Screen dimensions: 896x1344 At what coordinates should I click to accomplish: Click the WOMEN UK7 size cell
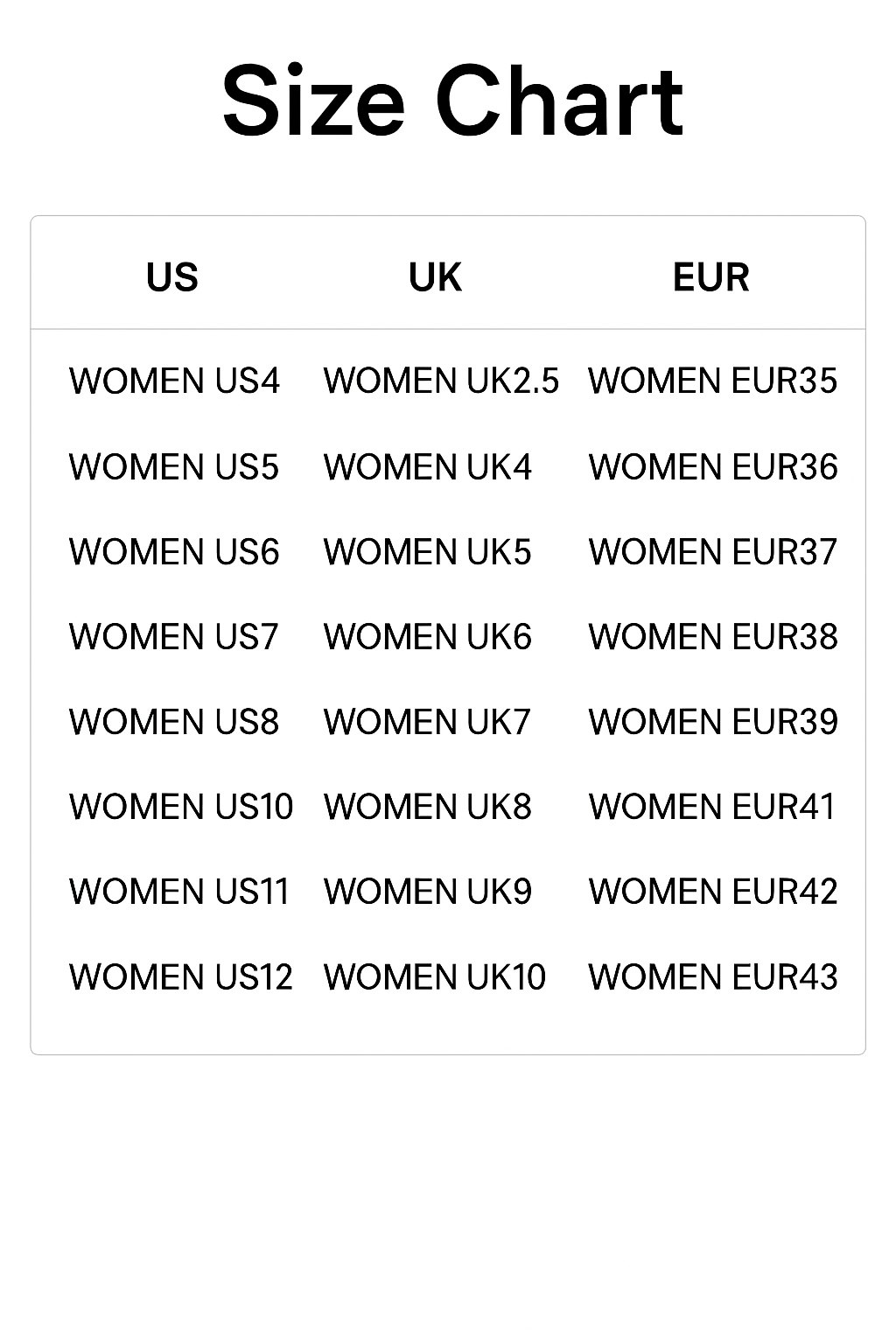point(428,721)
